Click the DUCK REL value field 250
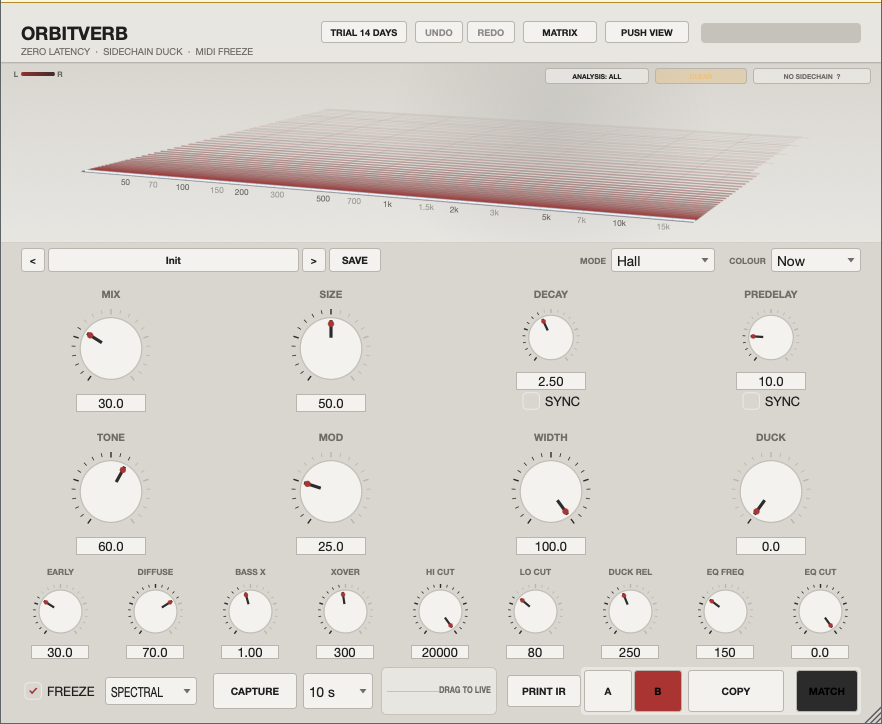Viewport: 882px width, 724px height. pyautogui.click(x=630, y=652)
